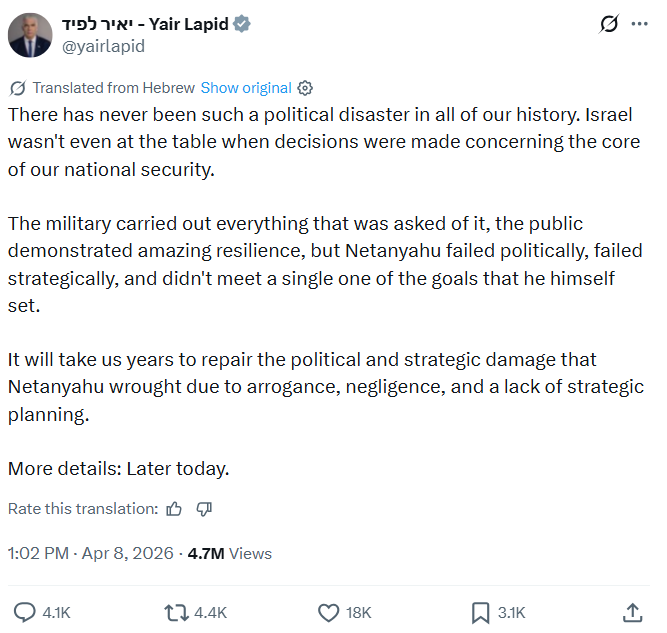The height and width of the screenshot is (633, 667).
Task: Click the verified blue checkmark badge
Action: pyautogui.click(x=241, y=24)
